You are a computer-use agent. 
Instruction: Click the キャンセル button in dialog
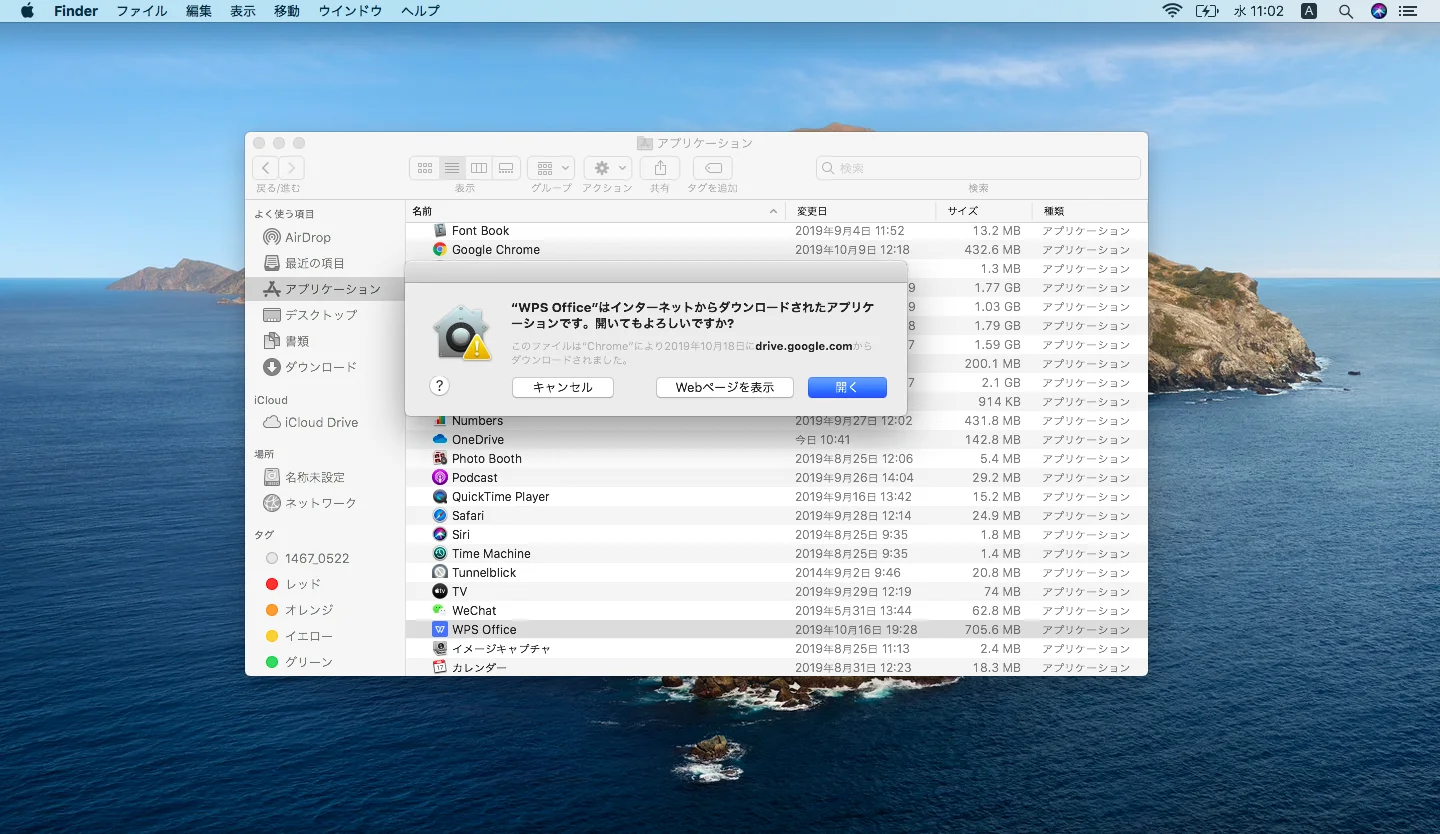[x=563, y=387]
